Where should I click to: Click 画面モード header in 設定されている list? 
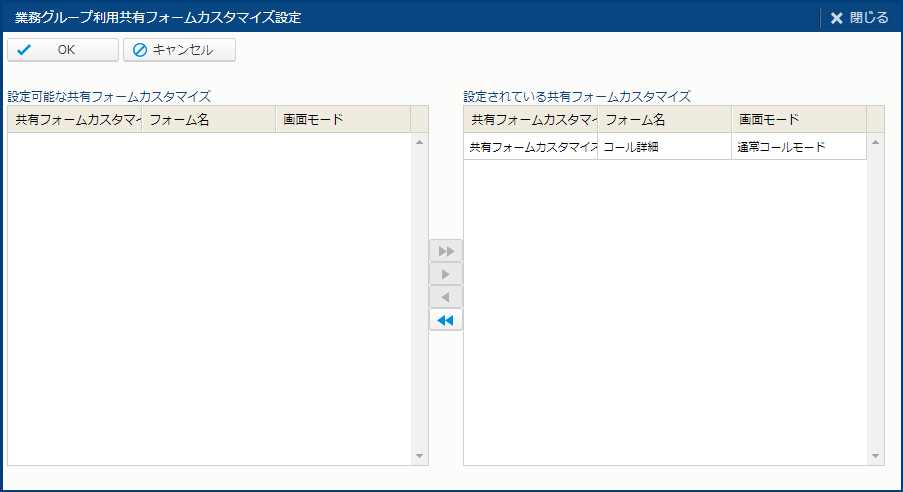tap(798, 120)
